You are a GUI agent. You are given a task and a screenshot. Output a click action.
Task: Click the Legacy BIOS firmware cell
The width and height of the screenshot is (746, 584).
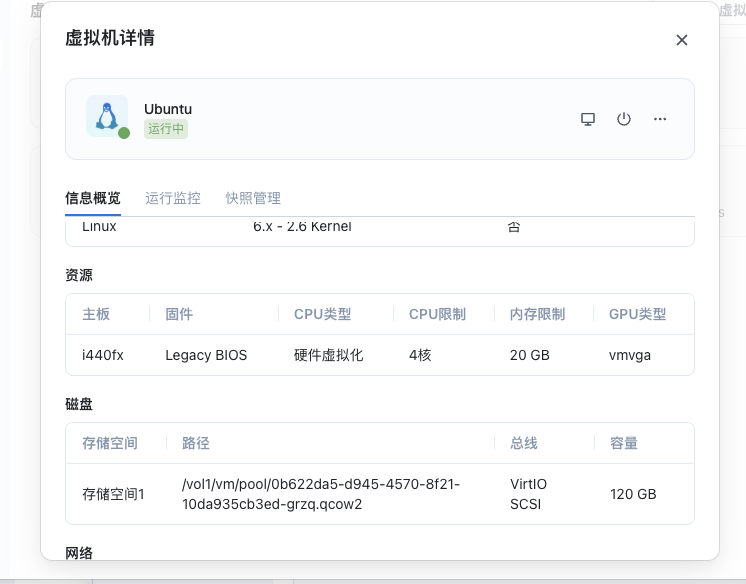coord(206,355)
